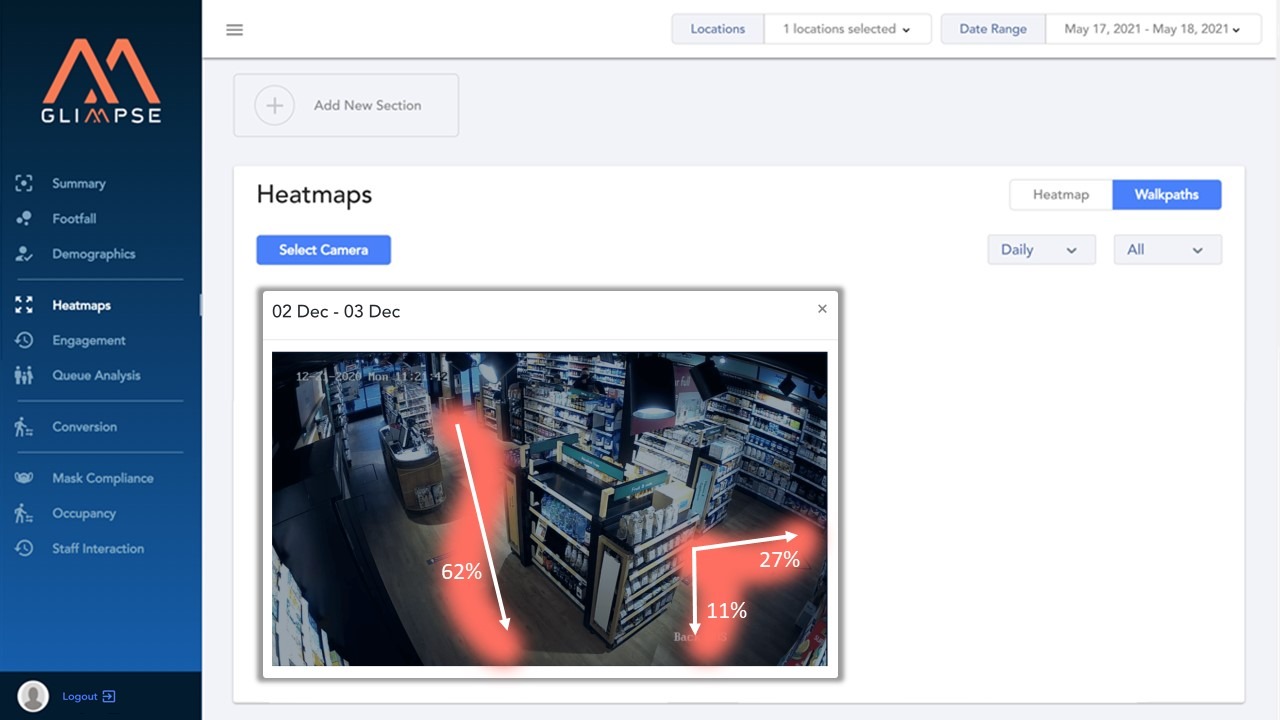Open the Engagement section icon
The image size is (1280, 720).
pos(23,340)
